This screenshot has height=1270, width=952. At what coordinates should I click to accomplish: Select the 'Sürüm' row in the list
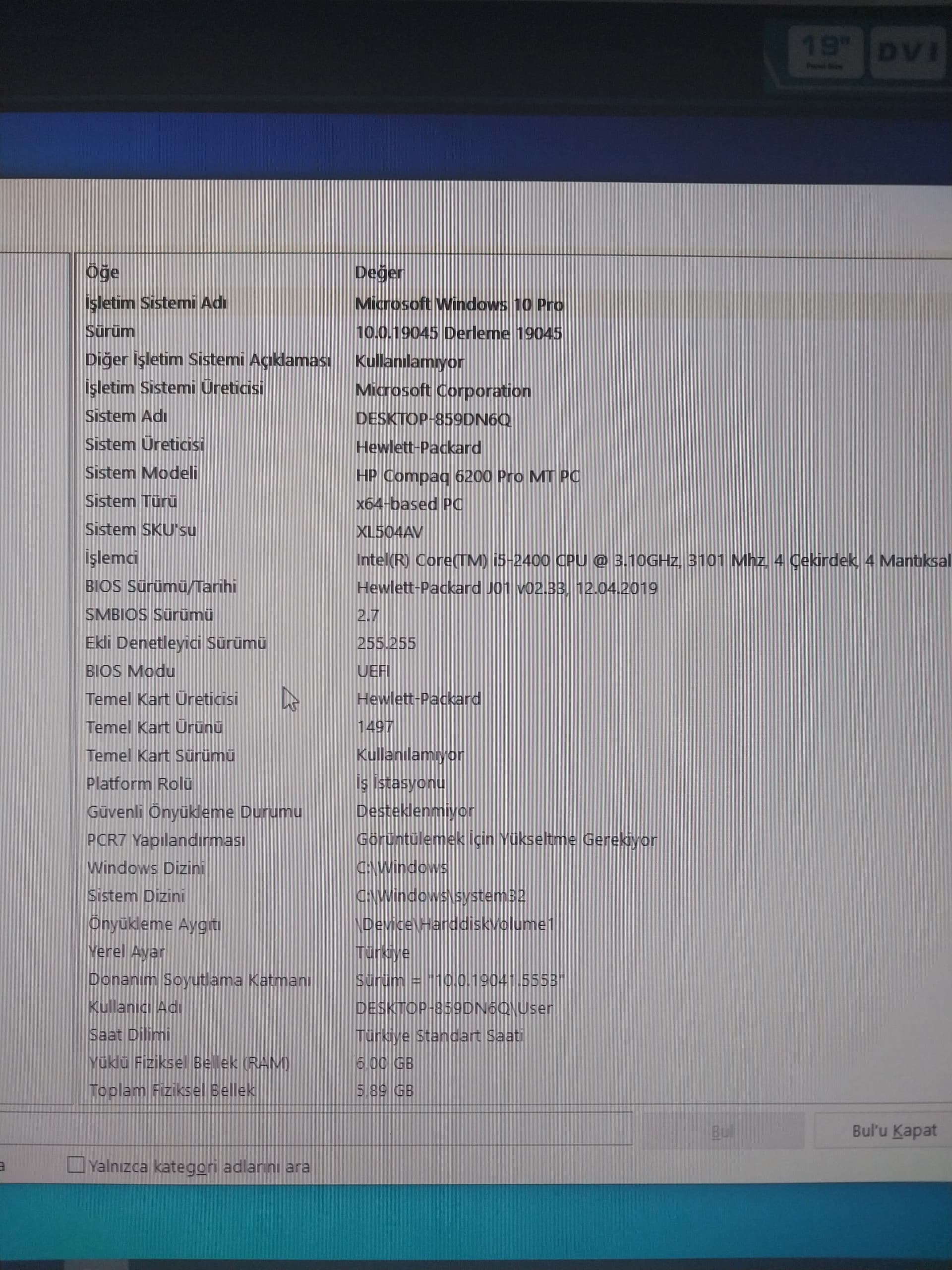[110, 332]
